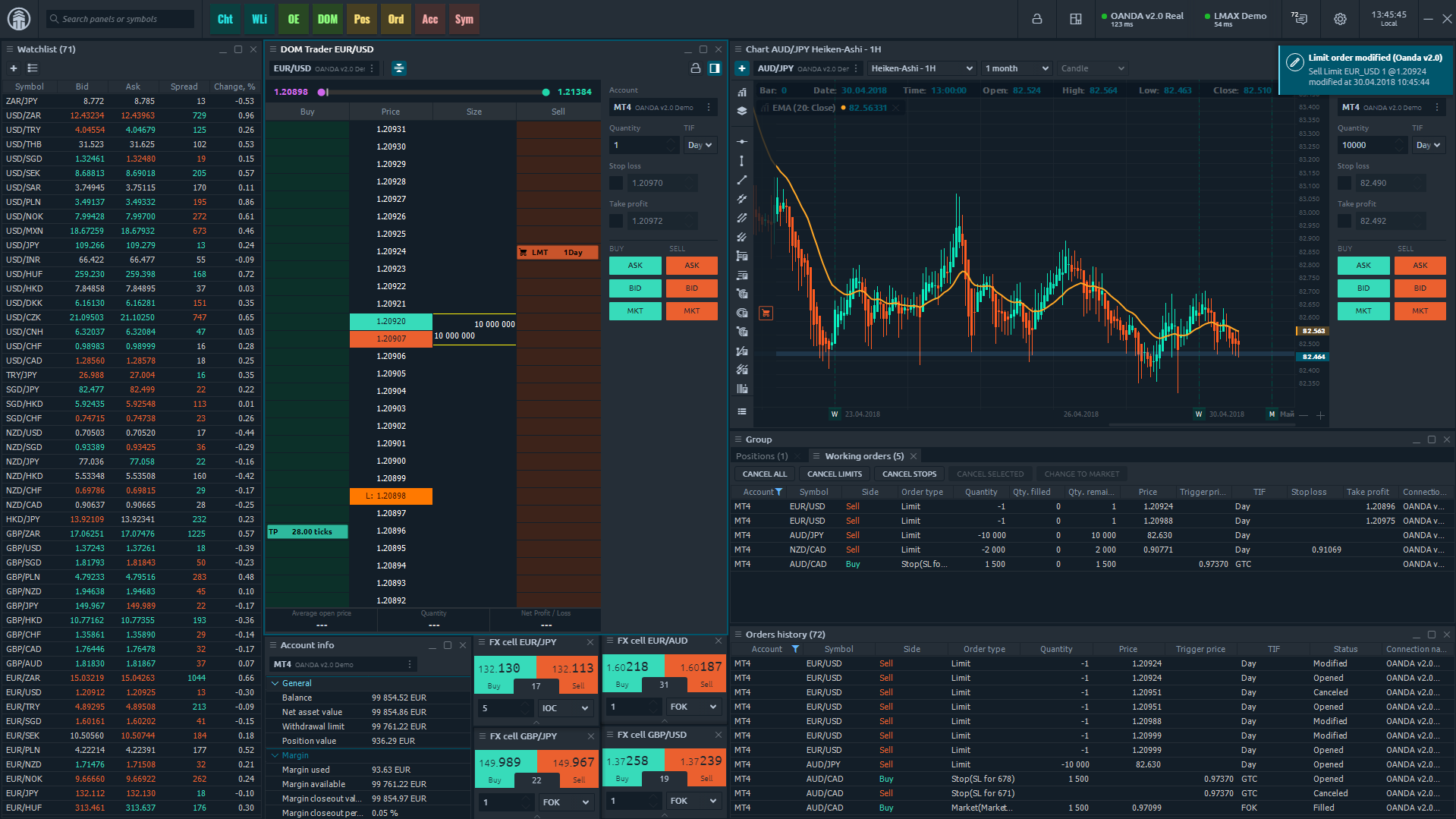
Task: Open the FOK dropdown in FX cell EUR/AUD
Action: [693, 707]
